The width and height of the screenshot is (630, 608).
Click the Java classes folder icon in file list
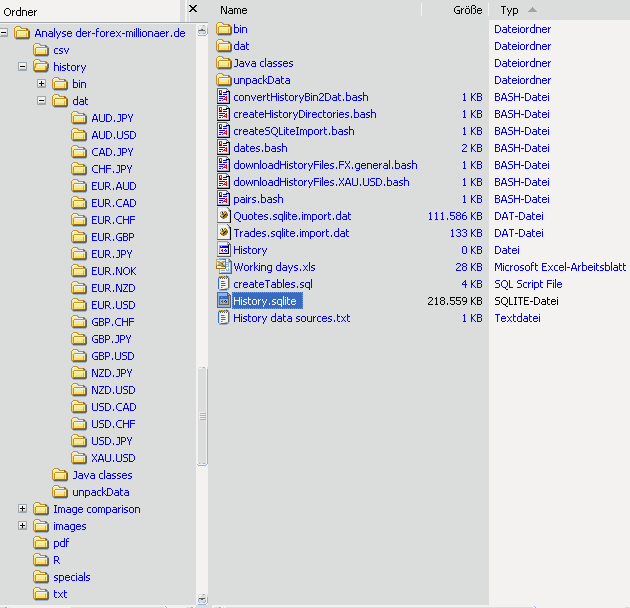click(224, 63)
